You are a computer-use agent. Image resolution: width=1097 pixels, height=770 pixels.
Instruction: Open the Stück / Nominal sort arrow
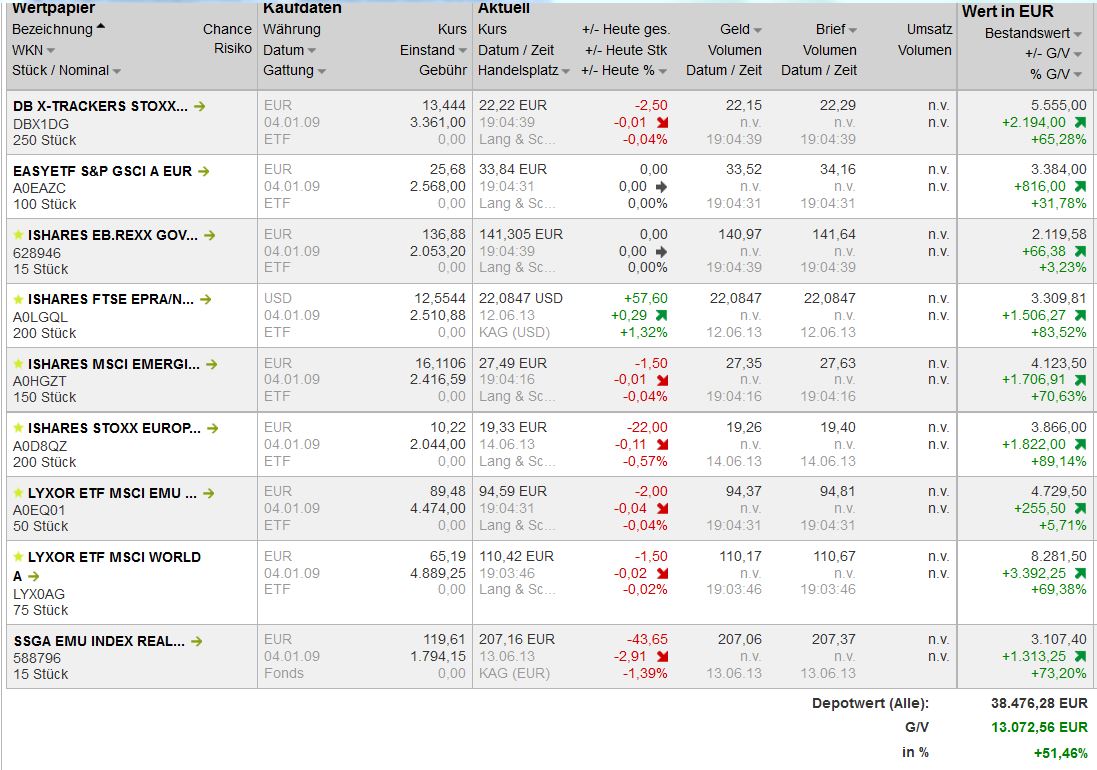(117, 71)
